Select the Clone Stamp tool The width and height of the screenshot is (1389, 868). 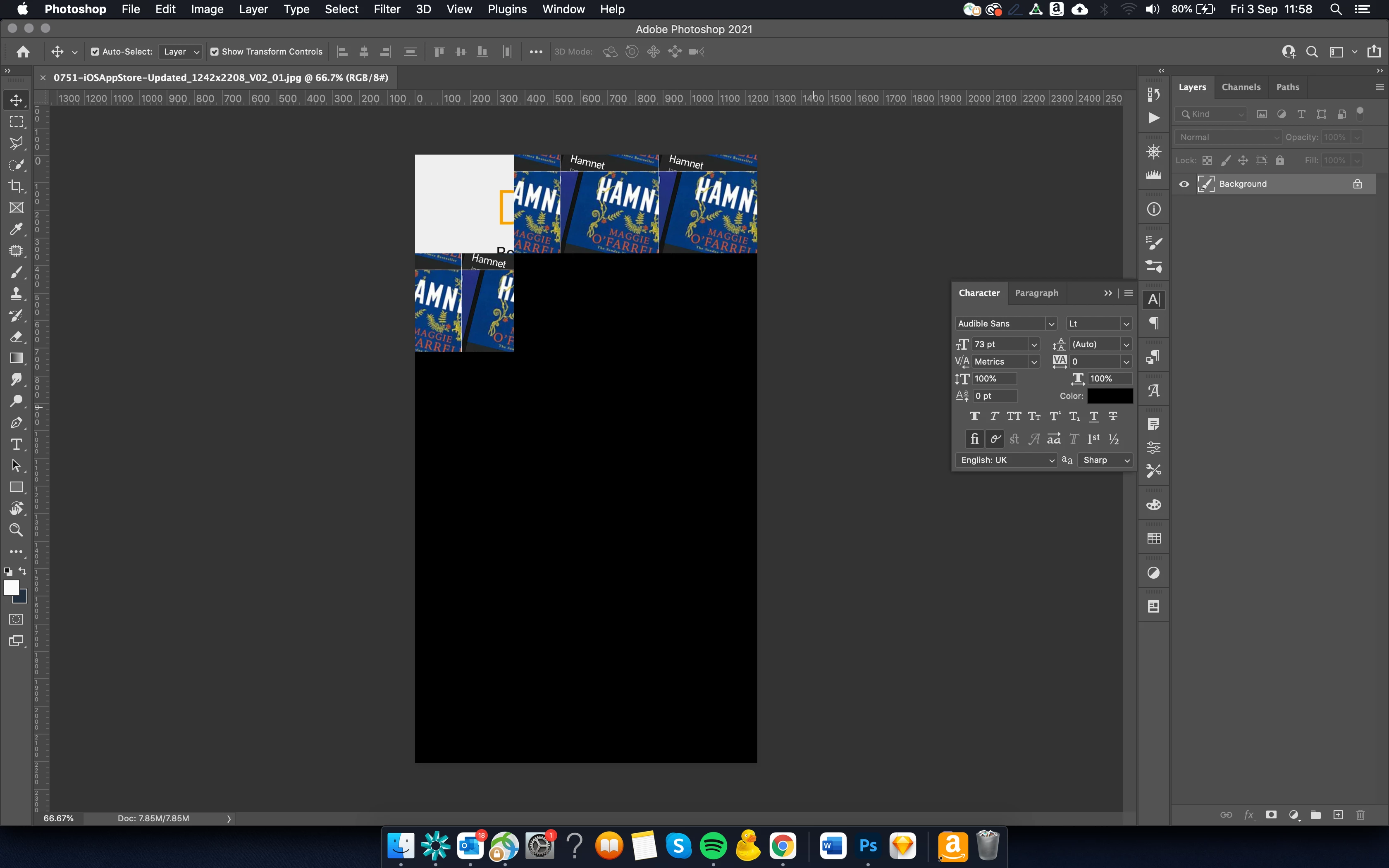[16, 293]
